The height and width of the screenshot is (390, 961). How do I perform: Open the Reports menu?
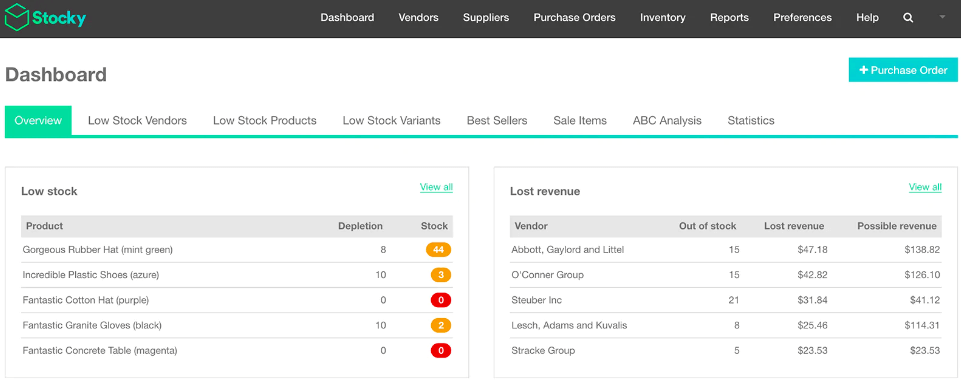click(729, 18)
